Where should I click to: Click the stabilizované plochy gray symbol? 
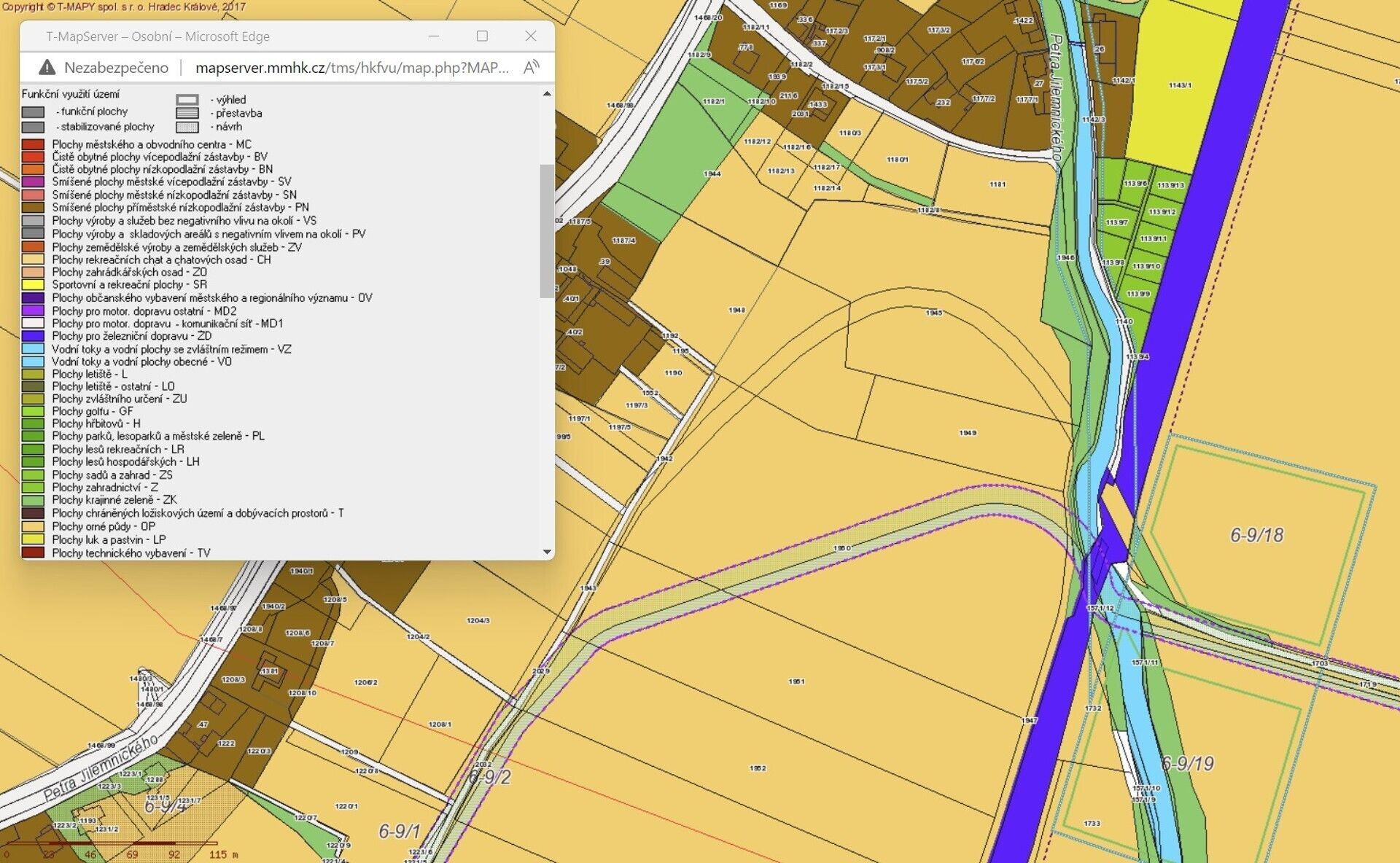[x=33, y=127]
